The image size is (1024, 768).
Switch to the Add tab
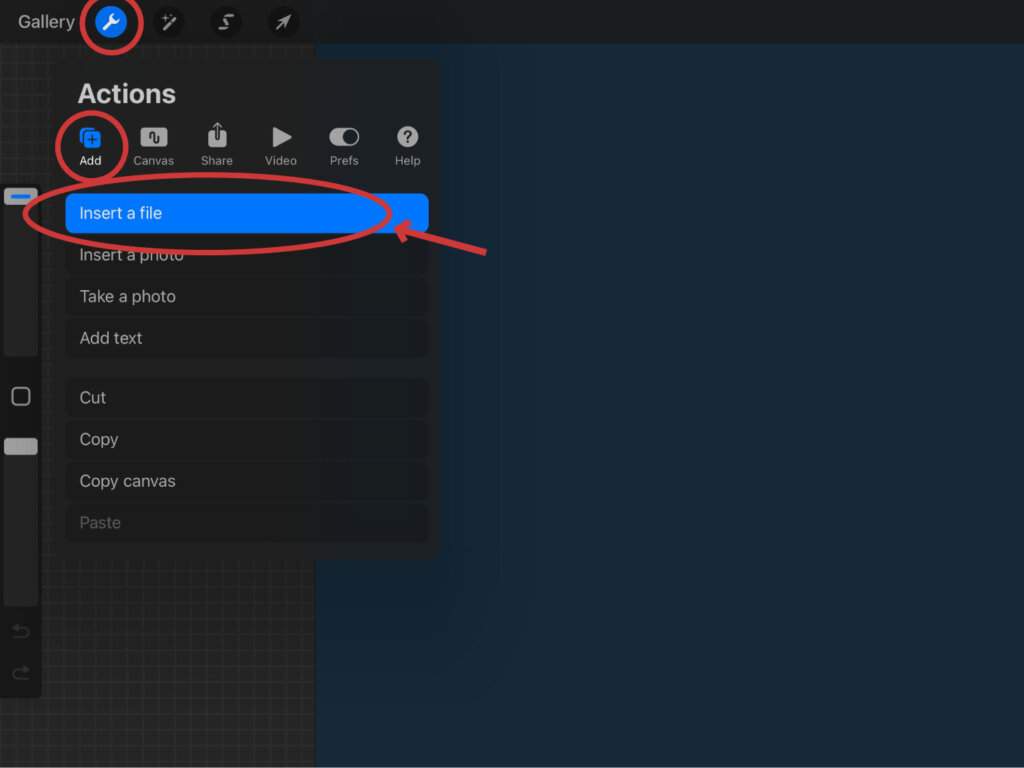tap(91, 146)
